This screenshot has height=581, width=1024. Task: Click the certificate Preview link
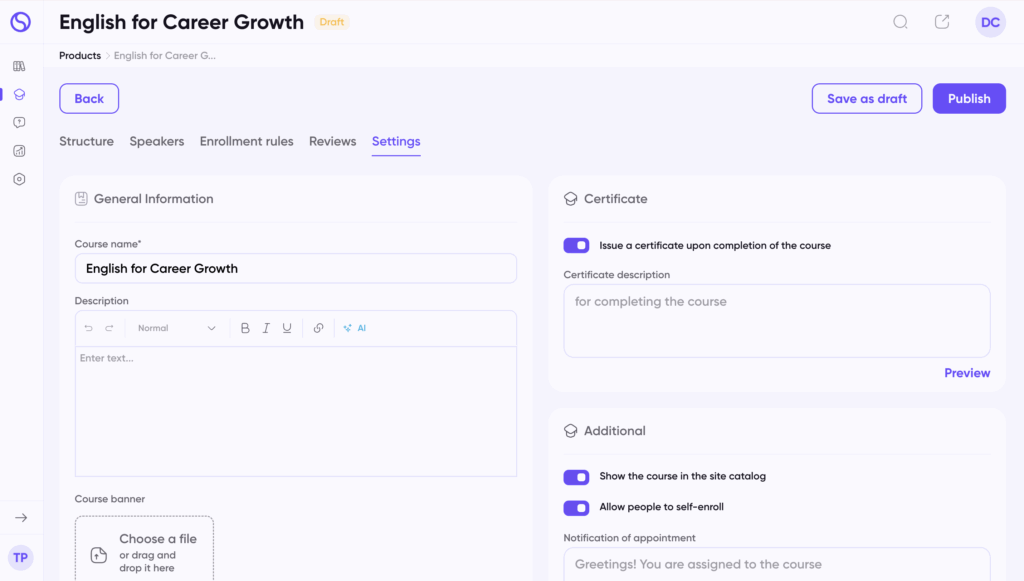967,373
